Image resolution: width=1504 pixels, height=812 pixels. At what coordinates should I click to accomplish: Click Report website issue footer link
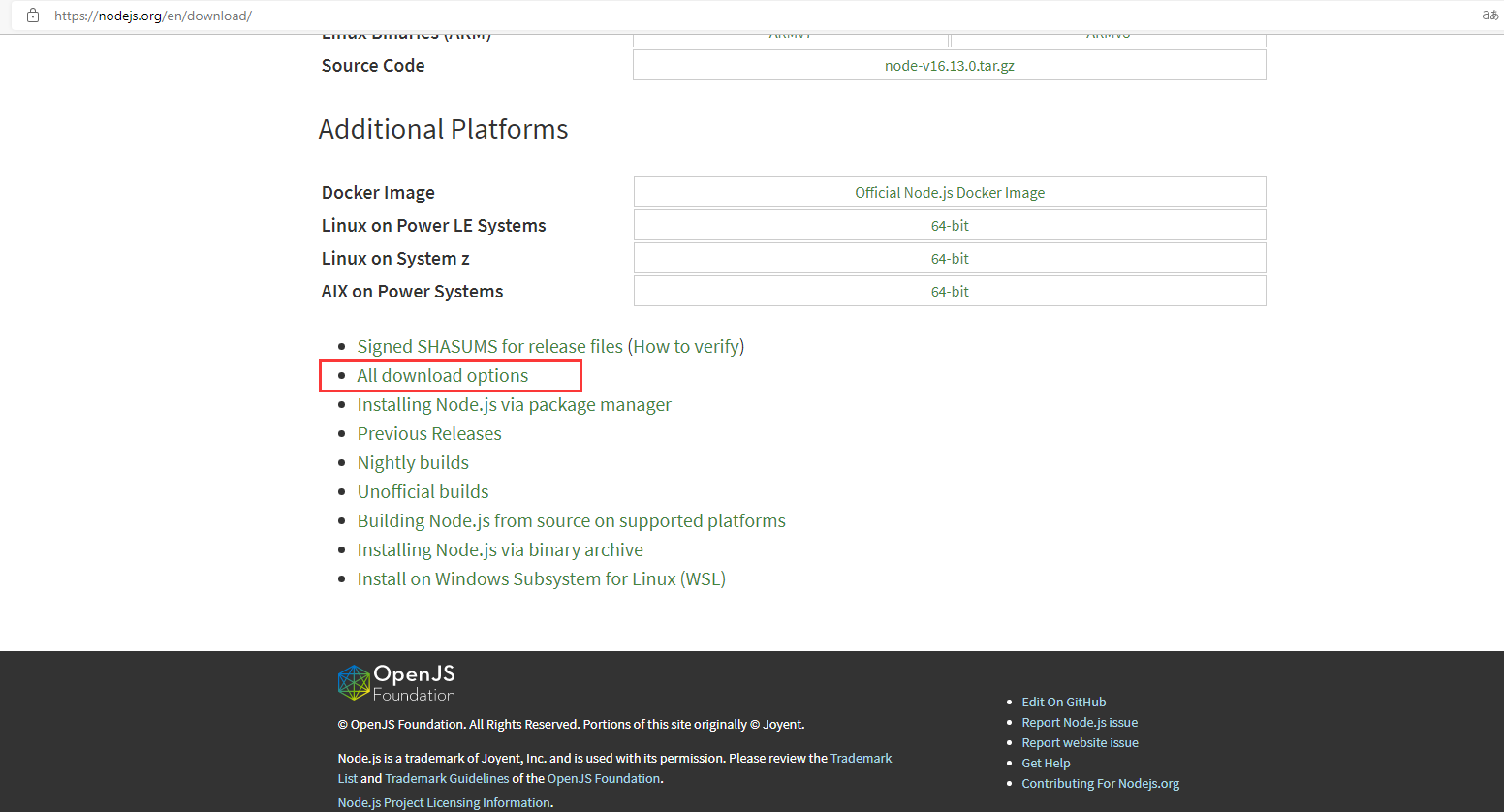[1081, 743]
